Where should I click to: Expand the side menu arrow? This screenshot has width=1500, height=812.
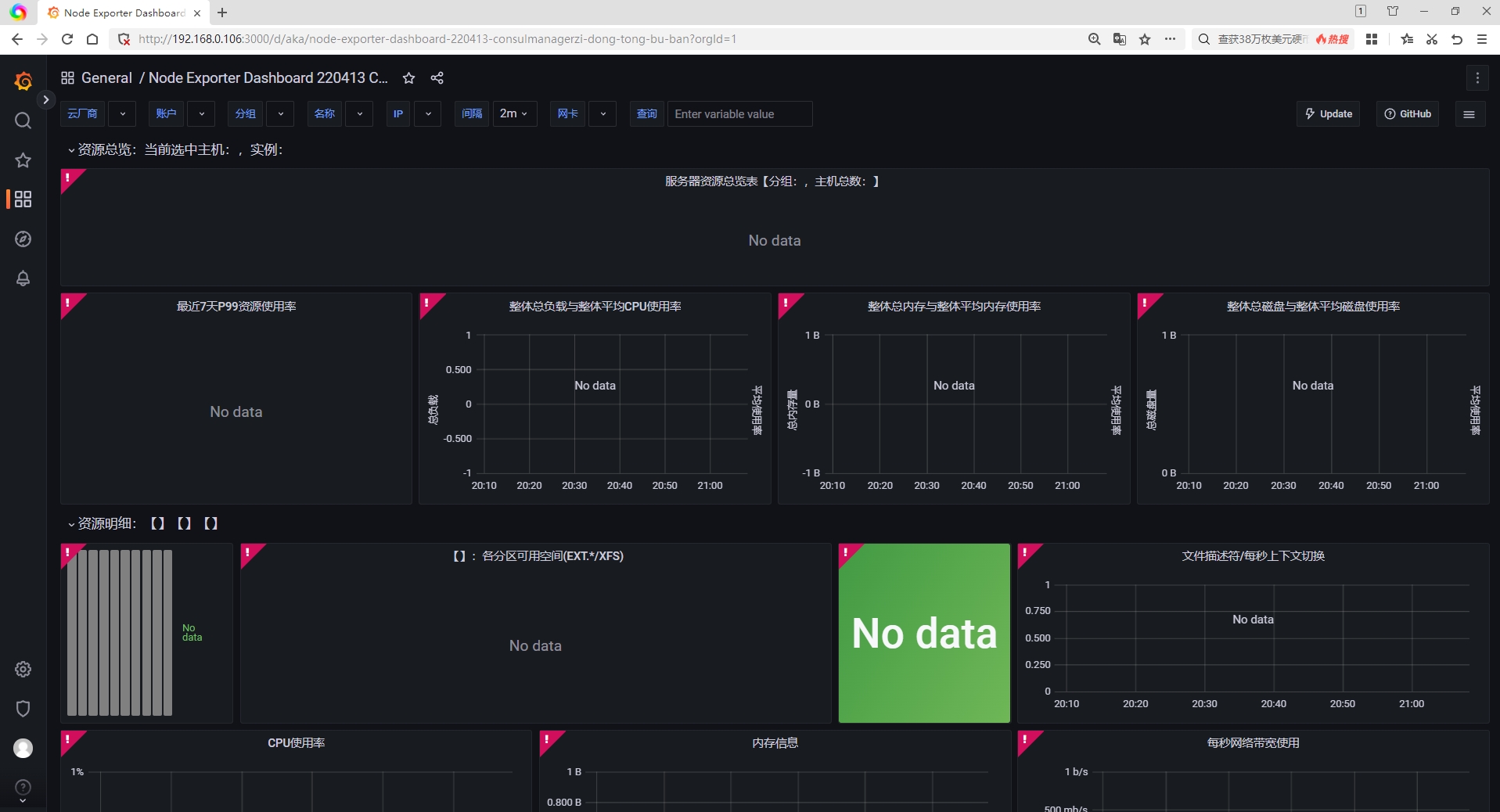pos(46,99)
